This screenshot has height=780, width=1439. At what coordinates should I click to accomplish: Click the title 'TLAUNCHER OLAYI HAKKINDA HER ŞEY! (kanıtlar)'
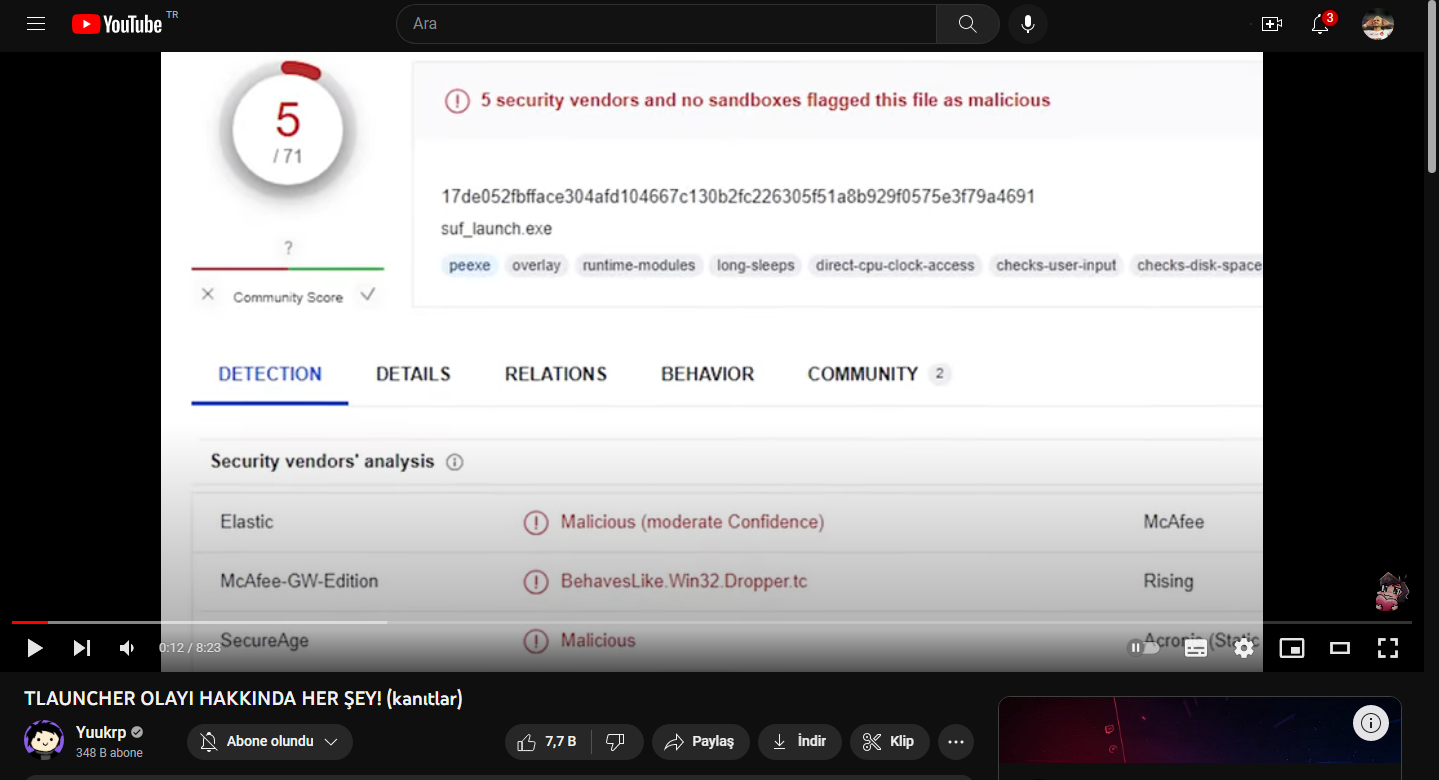[x=243, y=699]
